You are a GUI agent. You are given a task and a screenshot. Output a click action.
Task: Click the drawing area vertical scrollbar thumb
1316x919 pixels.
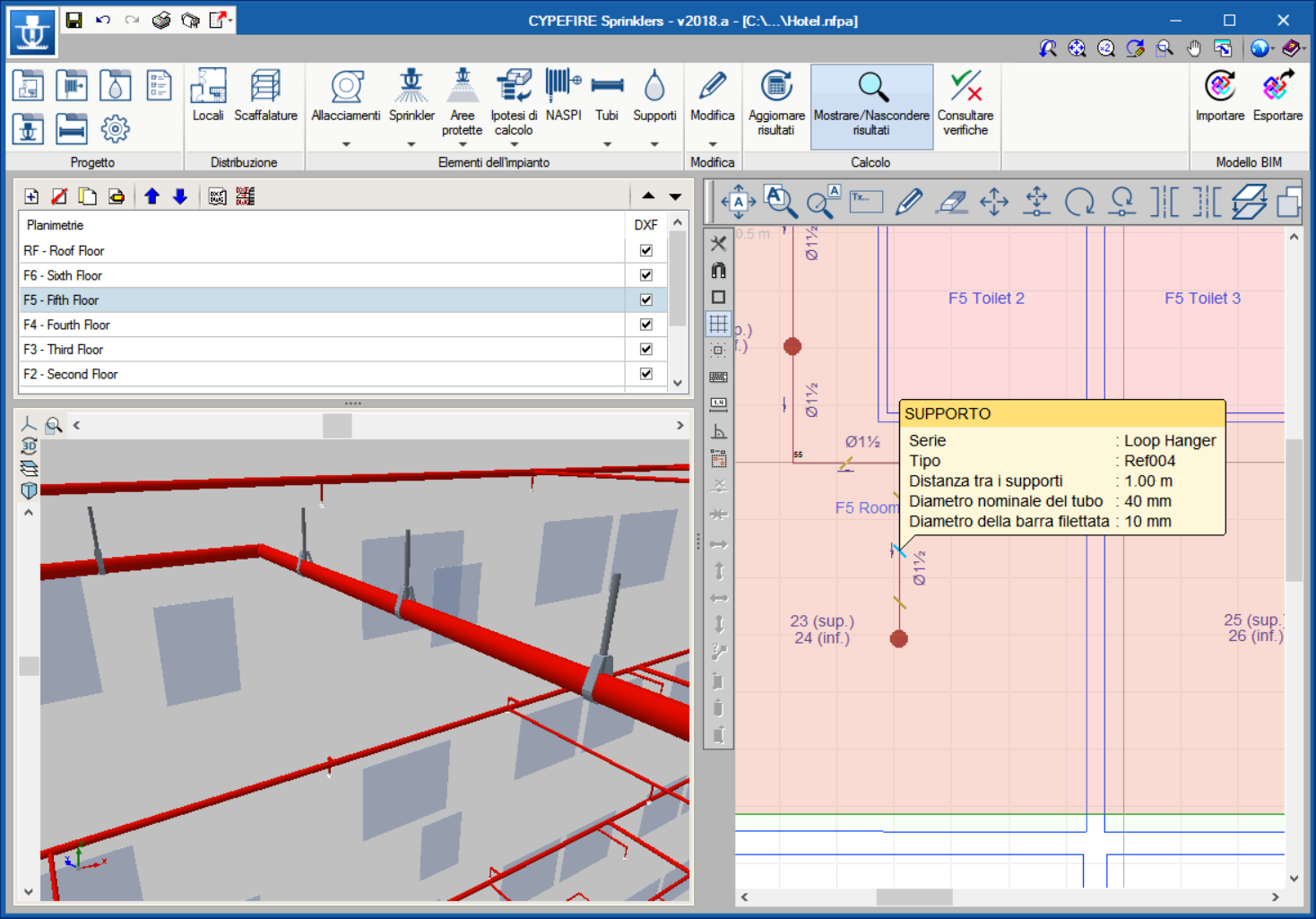1294,510
